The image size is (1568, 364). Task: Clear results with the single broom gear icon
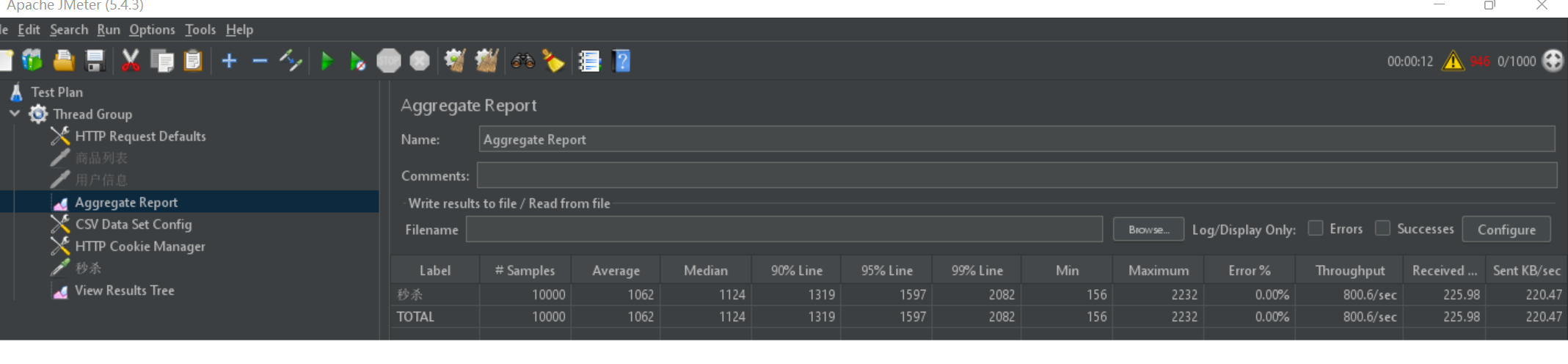455,60
